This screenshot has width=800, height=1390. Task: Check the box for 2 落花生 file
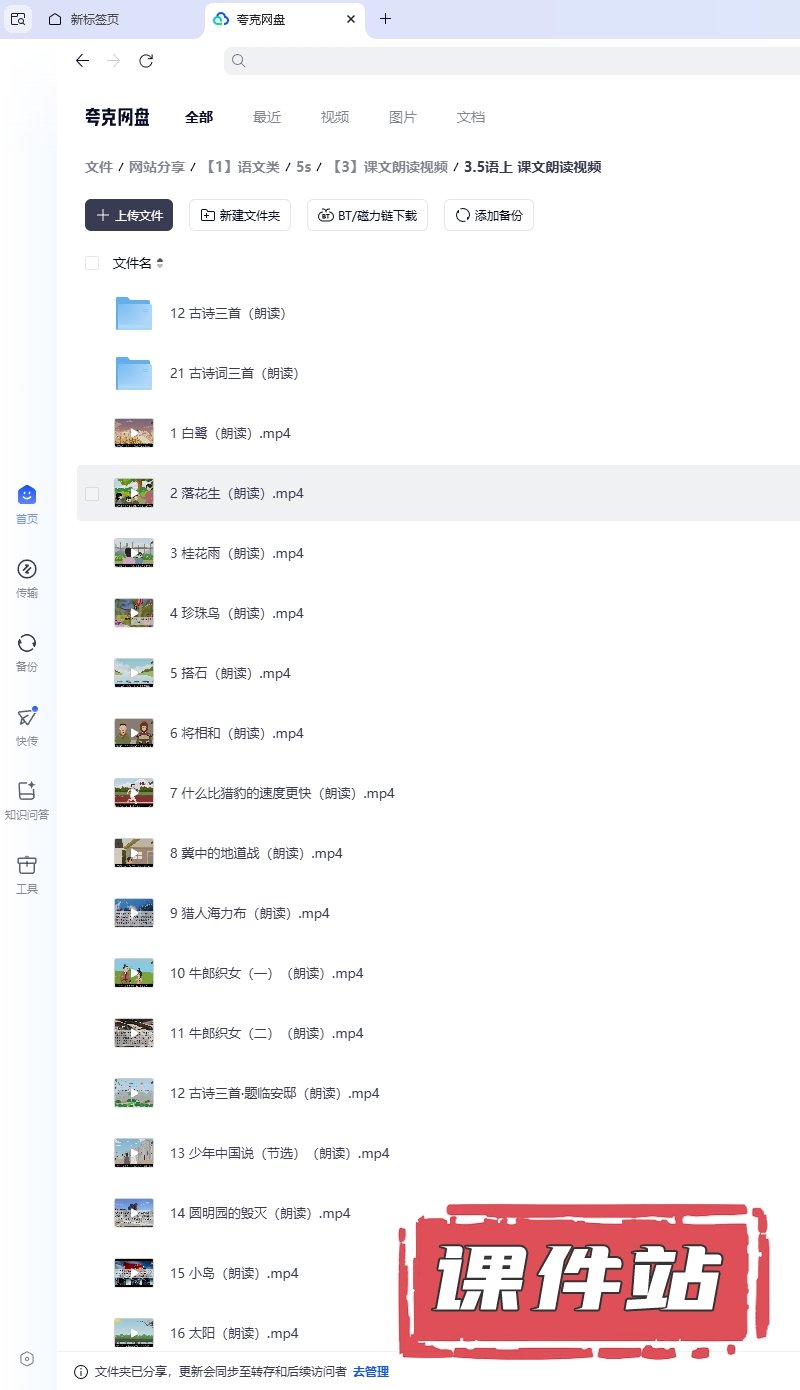tap(92, 493)
